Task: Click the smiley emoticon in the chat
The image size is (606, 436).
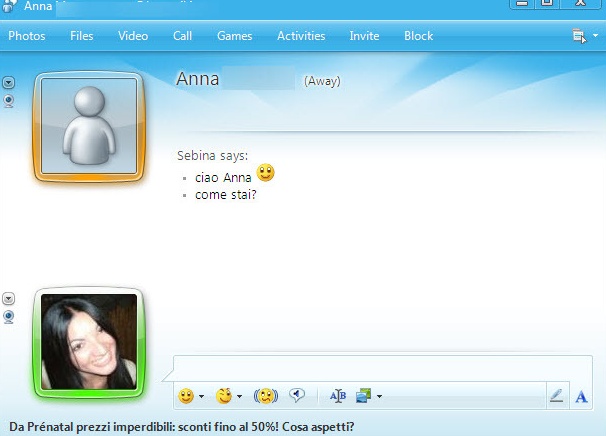Action: (x=266, y=173)
